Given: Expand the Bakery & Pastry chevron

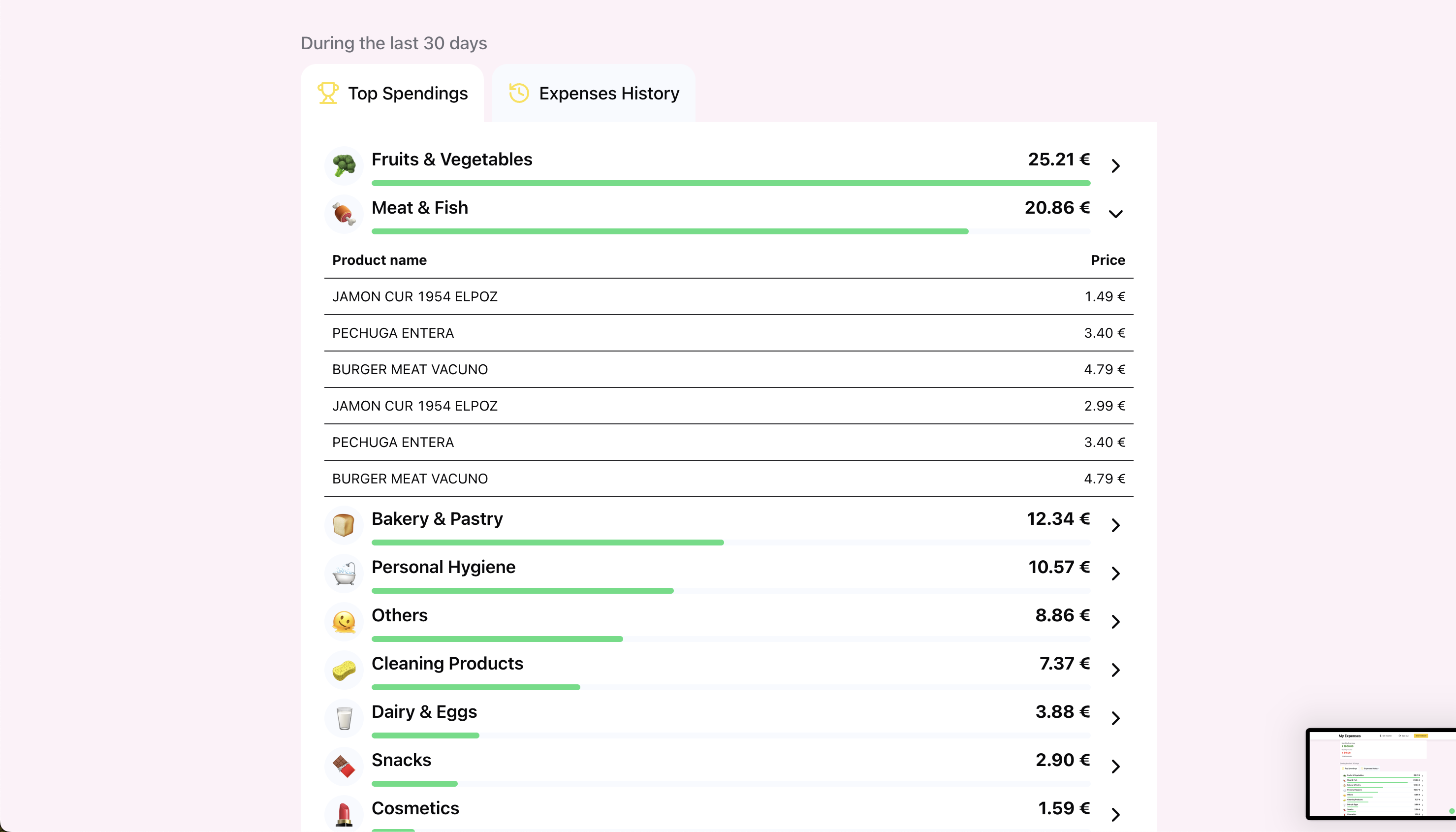Looking at the screenshot, I should tap(1115, 525).
